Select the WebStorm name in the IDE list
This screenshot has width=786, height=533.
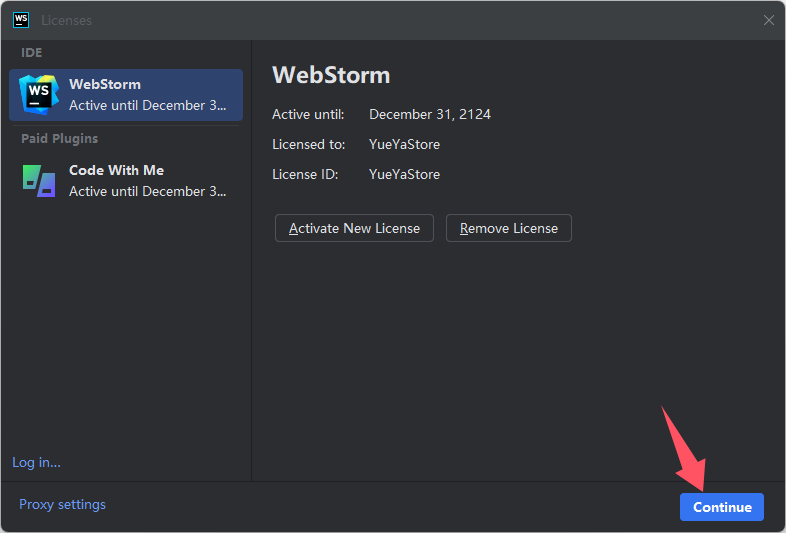[x=105, y=84]
